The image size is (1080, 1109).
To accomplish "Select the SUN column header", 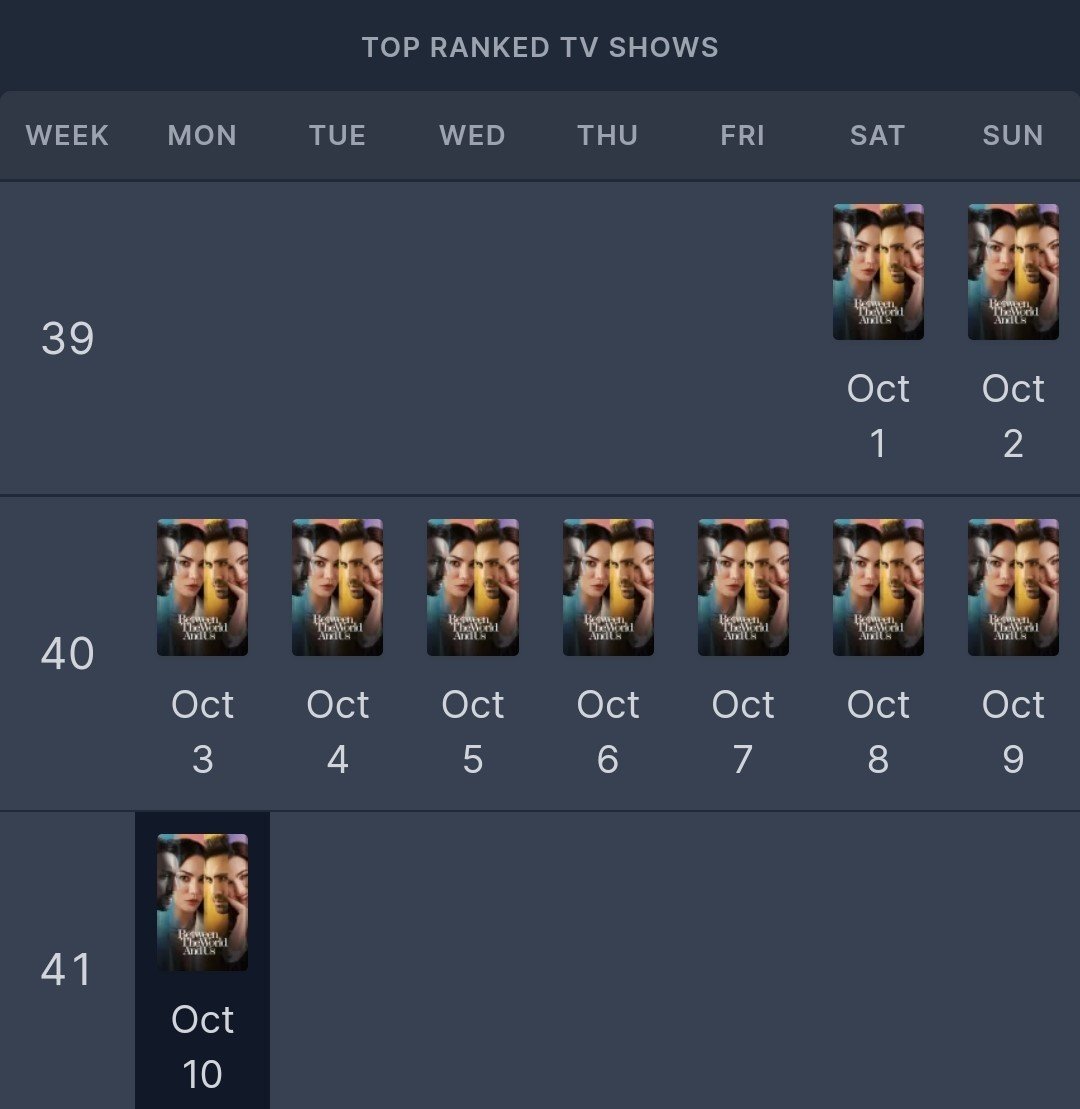I will coord(1013,136).
